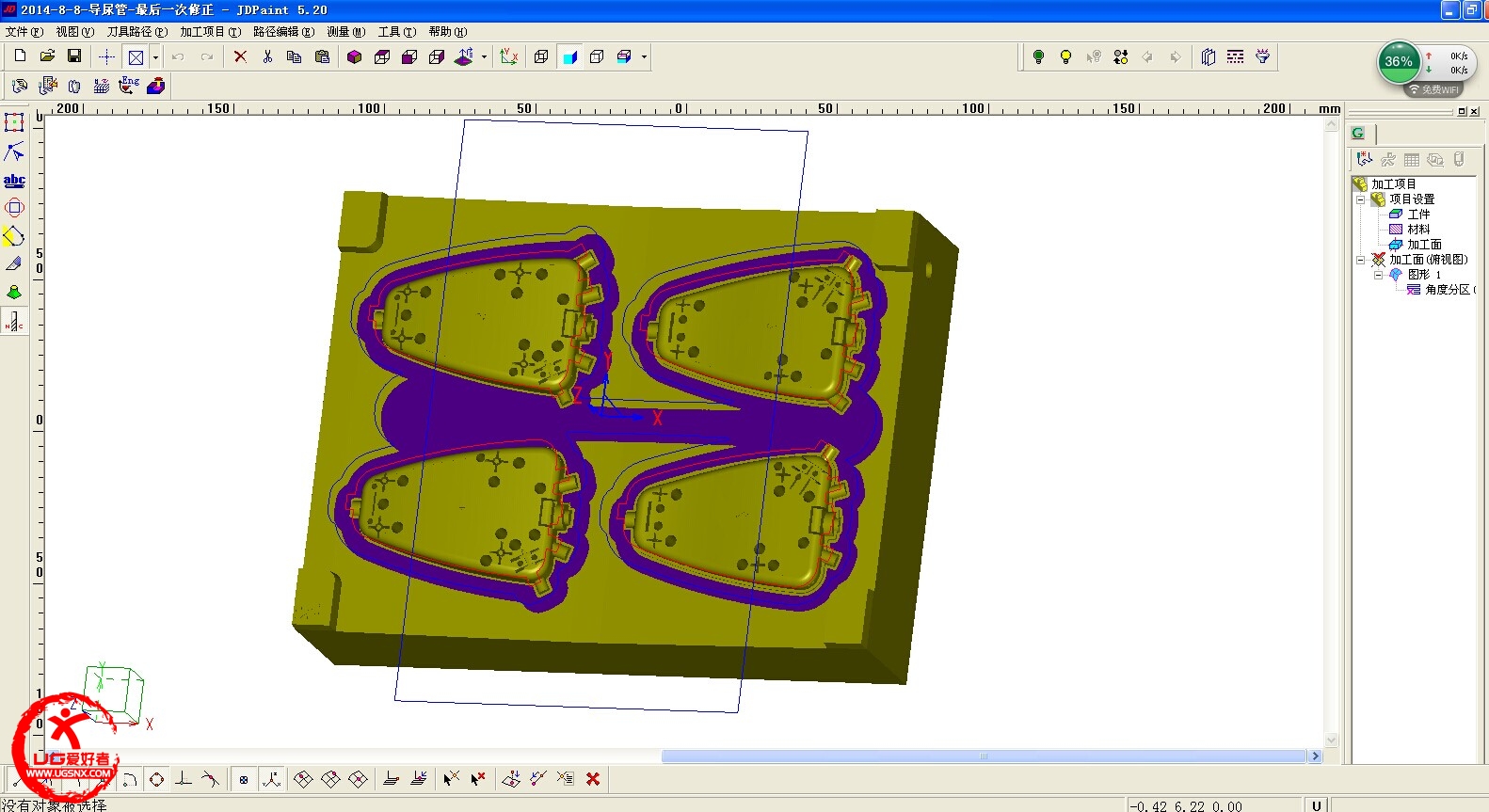This screenshot has width=1489, height=812.
Task: Click the green cone icon in the left toolbar
Action: tap(14, 293)
